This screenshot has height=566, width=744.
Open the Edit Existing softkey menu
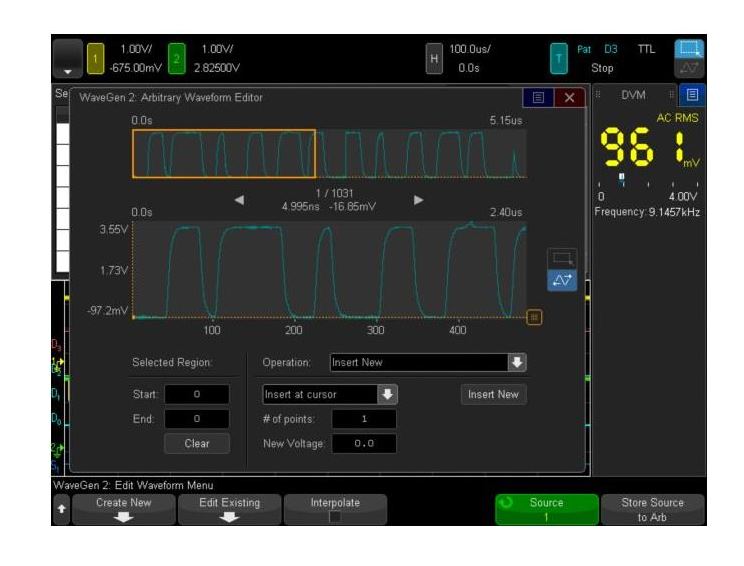(x=229, y=509)
